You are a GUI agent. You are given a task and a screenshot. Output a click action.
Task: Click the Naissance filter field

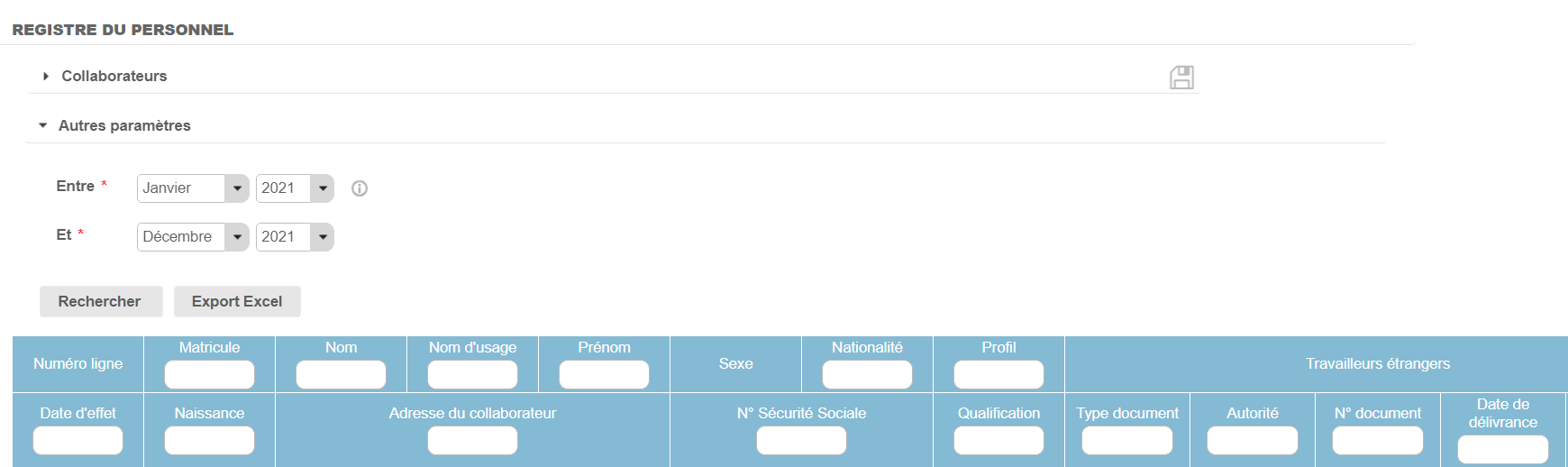[x=209, y=440]
